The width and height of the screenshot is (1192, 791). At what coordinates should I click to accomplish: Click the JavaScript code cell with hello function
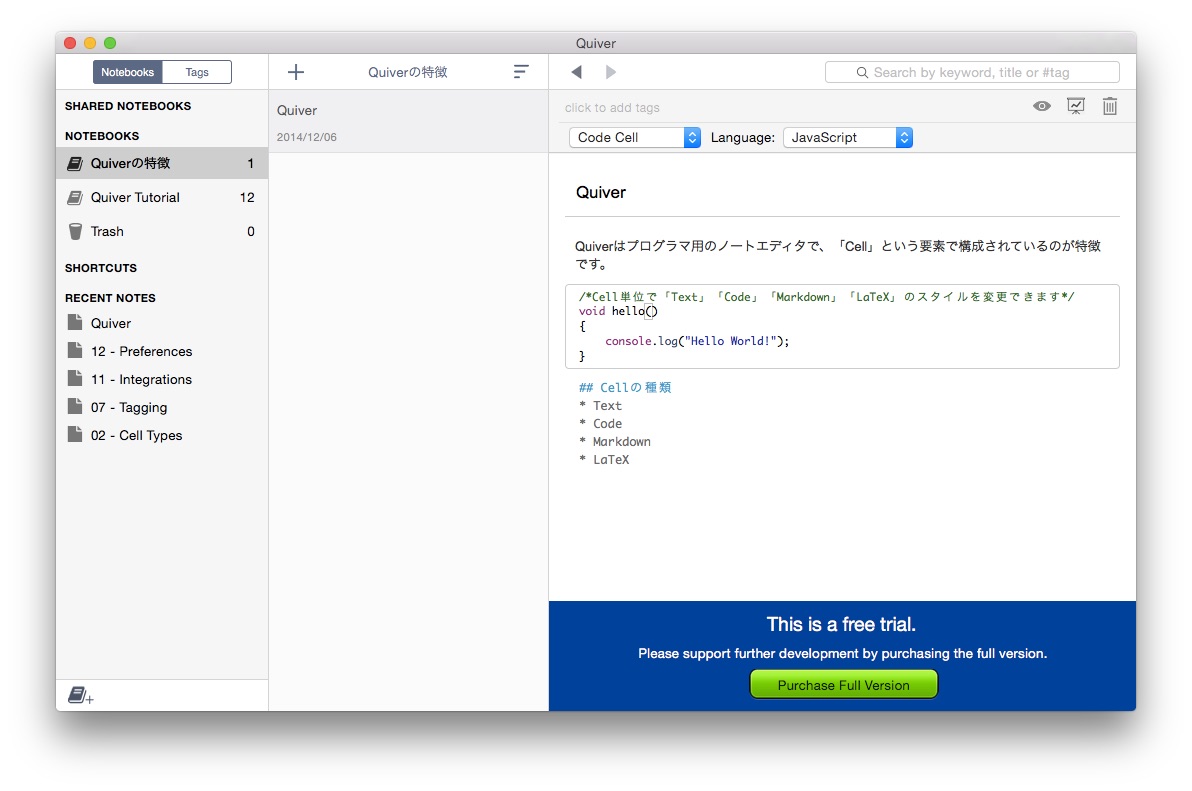pos(842,327)
